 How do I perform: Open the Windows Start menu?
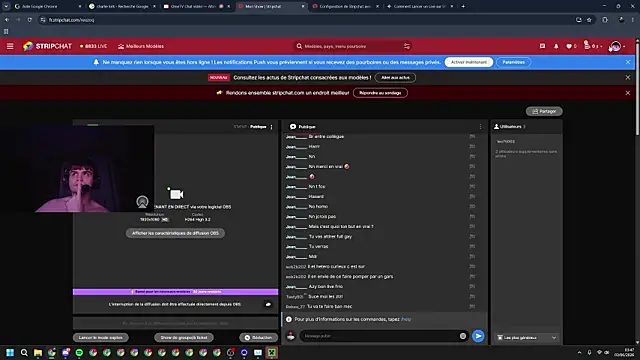point(10,353)
